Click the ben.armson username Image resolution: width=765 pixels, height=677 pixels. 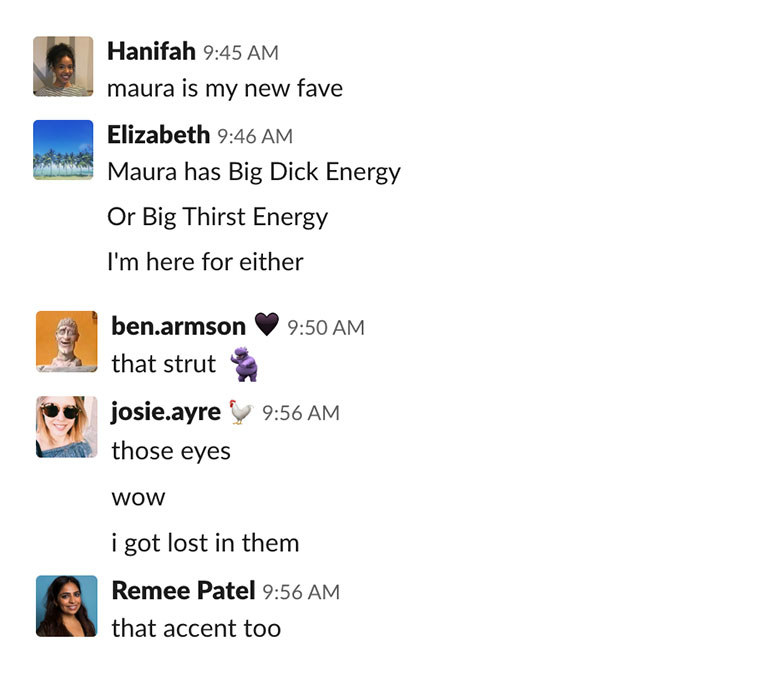(179, 326)
